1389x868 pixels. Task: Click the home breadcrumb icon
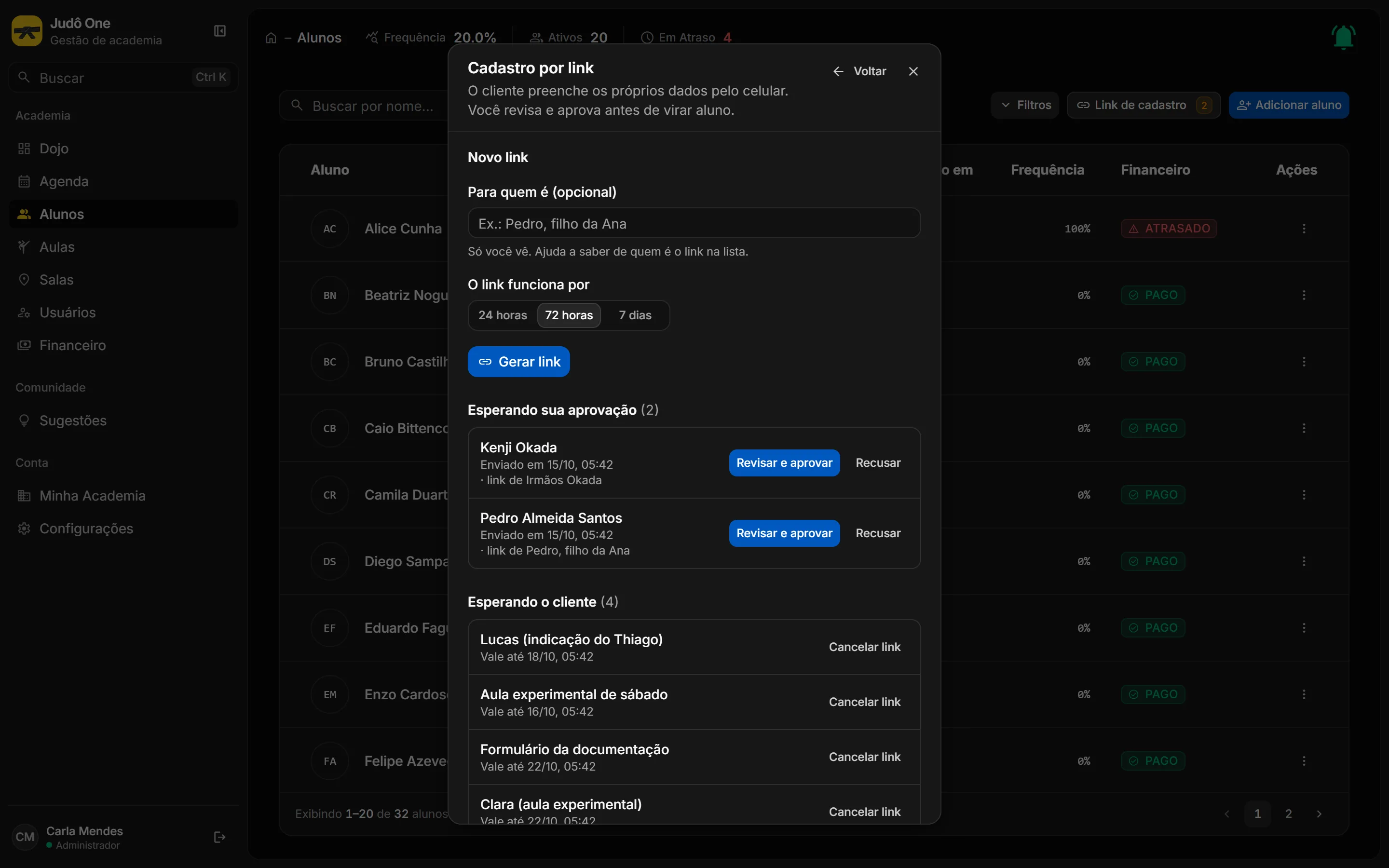271,38
